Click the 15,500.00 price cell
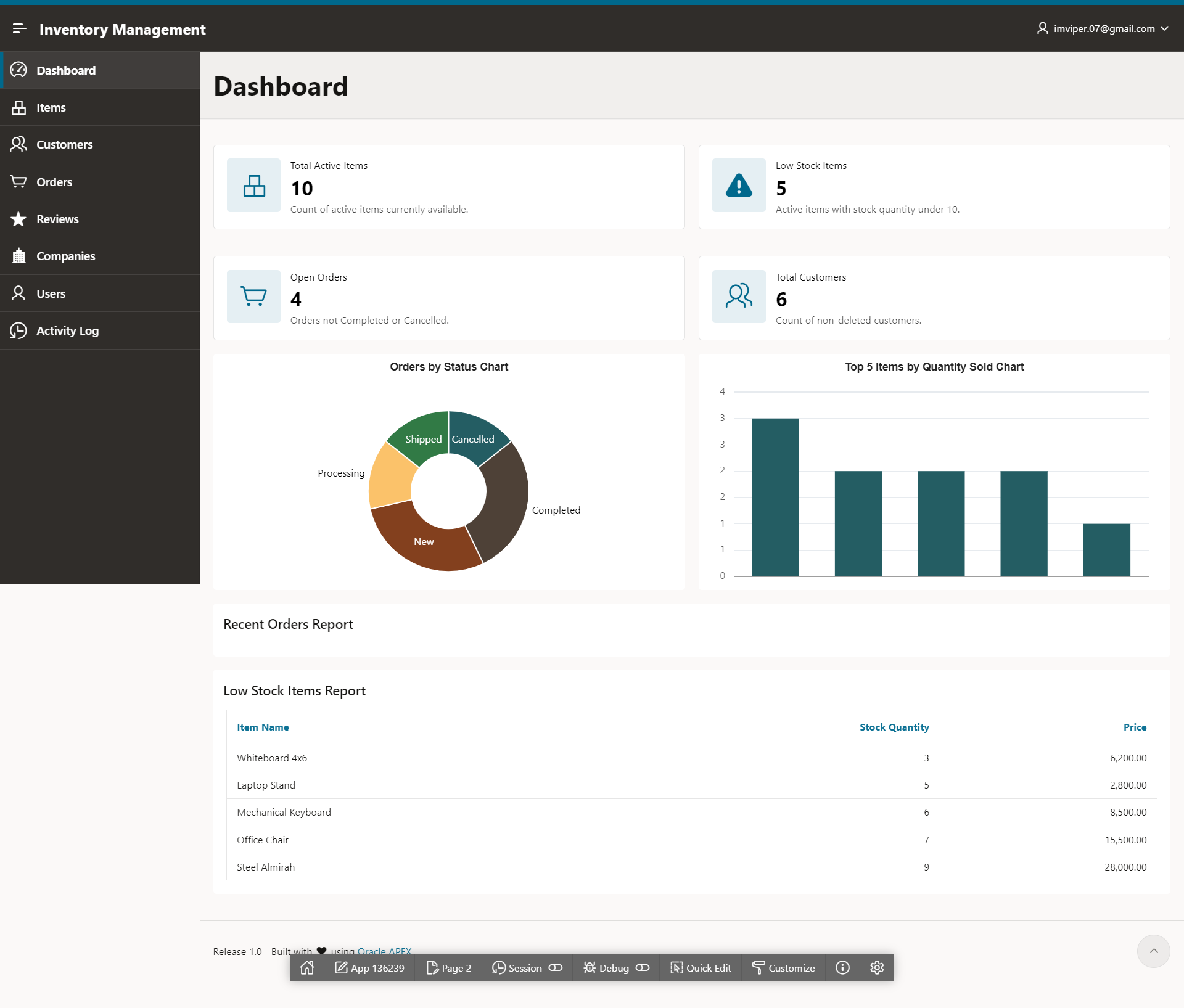Image resolution: width=1184 pixels, height=1008 pixels. click(1125, 840)
